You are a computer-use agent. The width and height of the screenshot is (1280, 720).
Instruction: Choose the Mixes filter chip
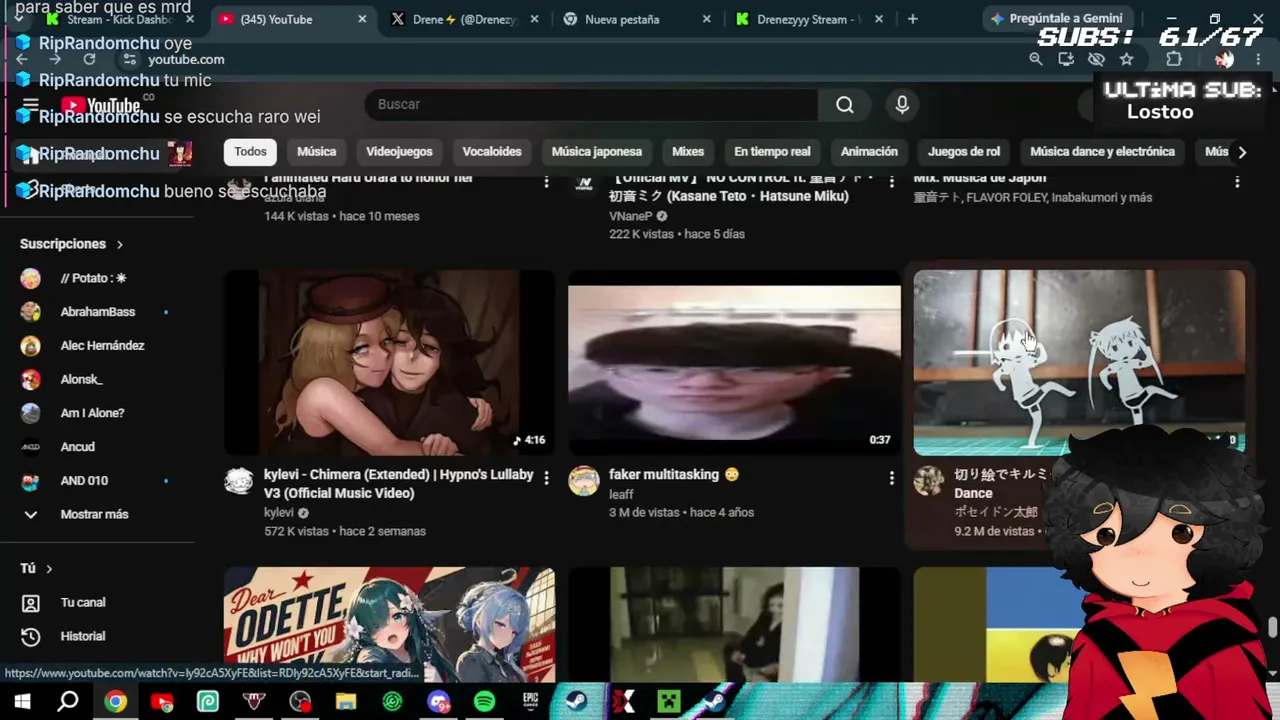click(688, 152)
